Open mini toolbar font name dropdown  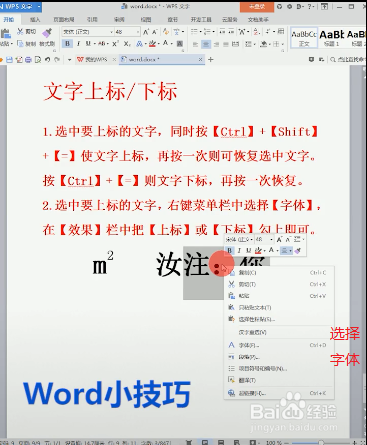(x=251, y=239)
